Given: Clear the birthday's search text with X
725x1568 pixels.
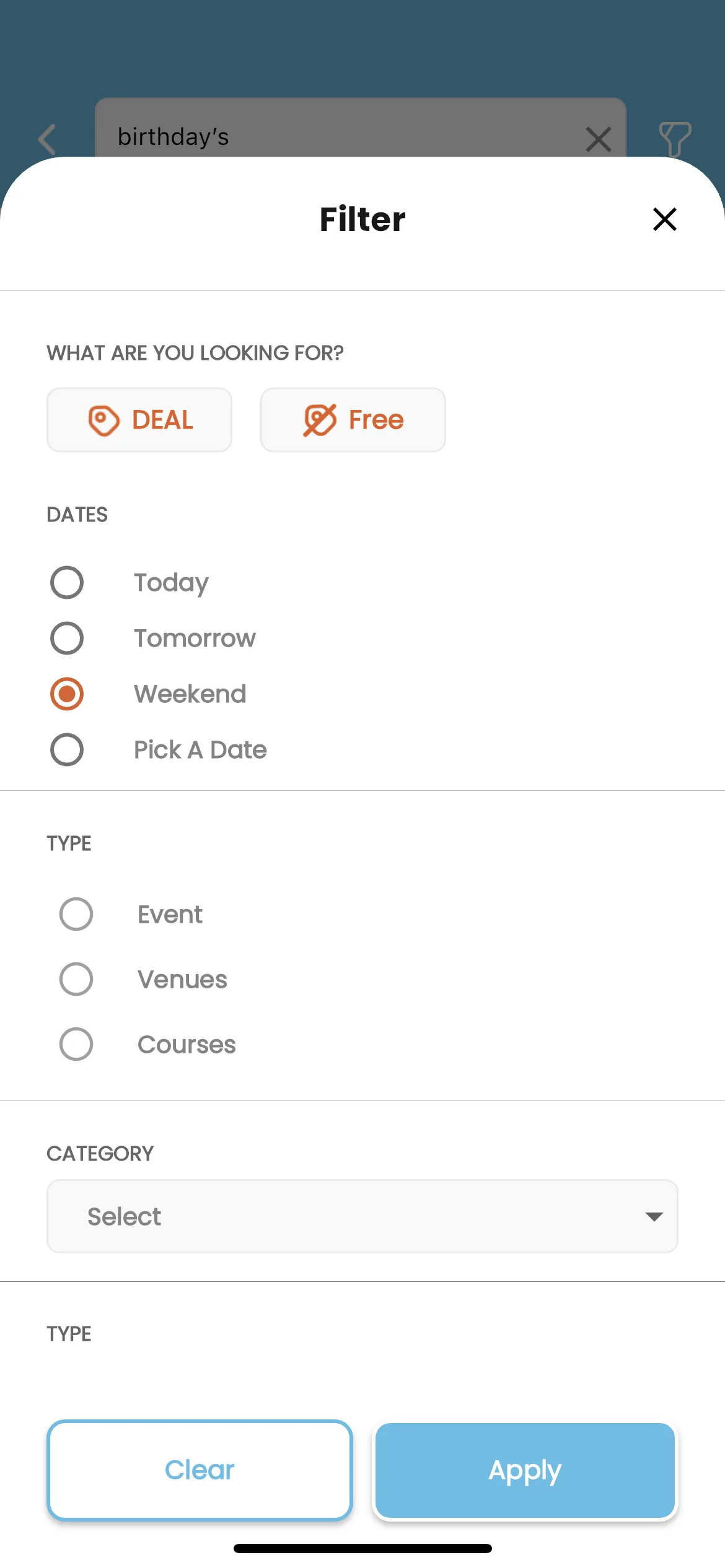Looking at the screenshot, I should [598, 139].
